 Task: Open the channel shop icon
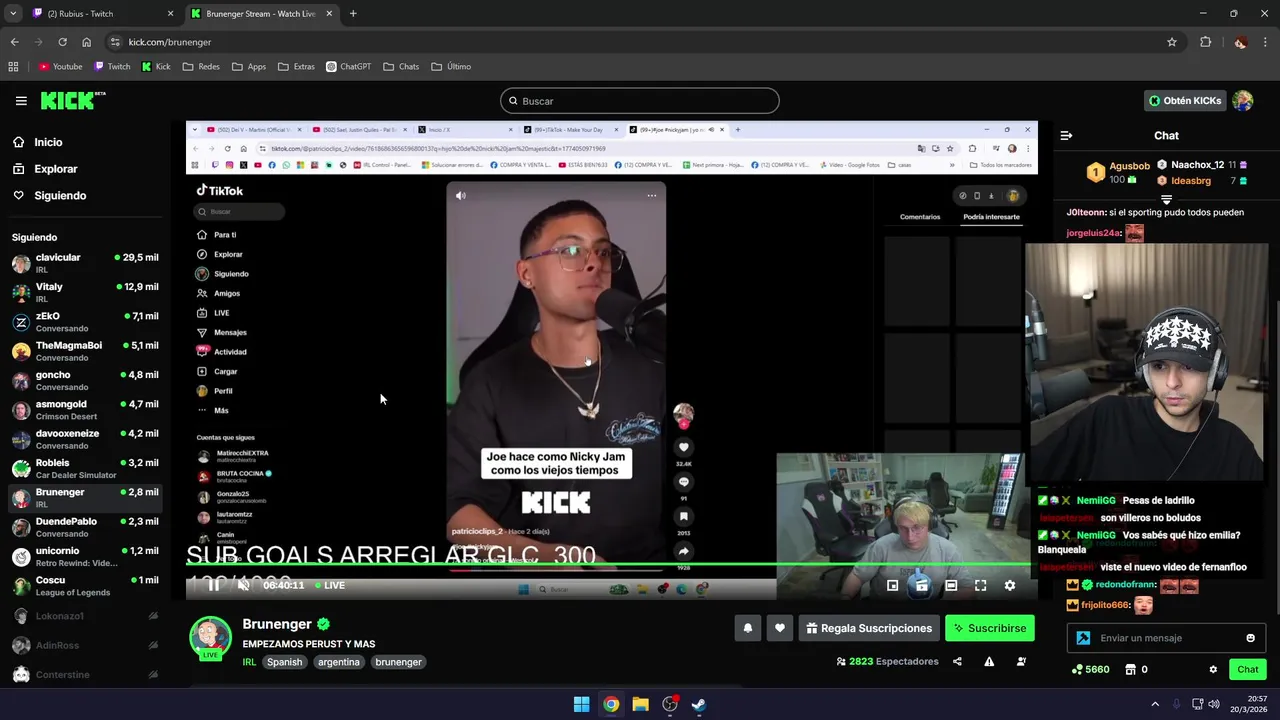(x=1131, y=669)
